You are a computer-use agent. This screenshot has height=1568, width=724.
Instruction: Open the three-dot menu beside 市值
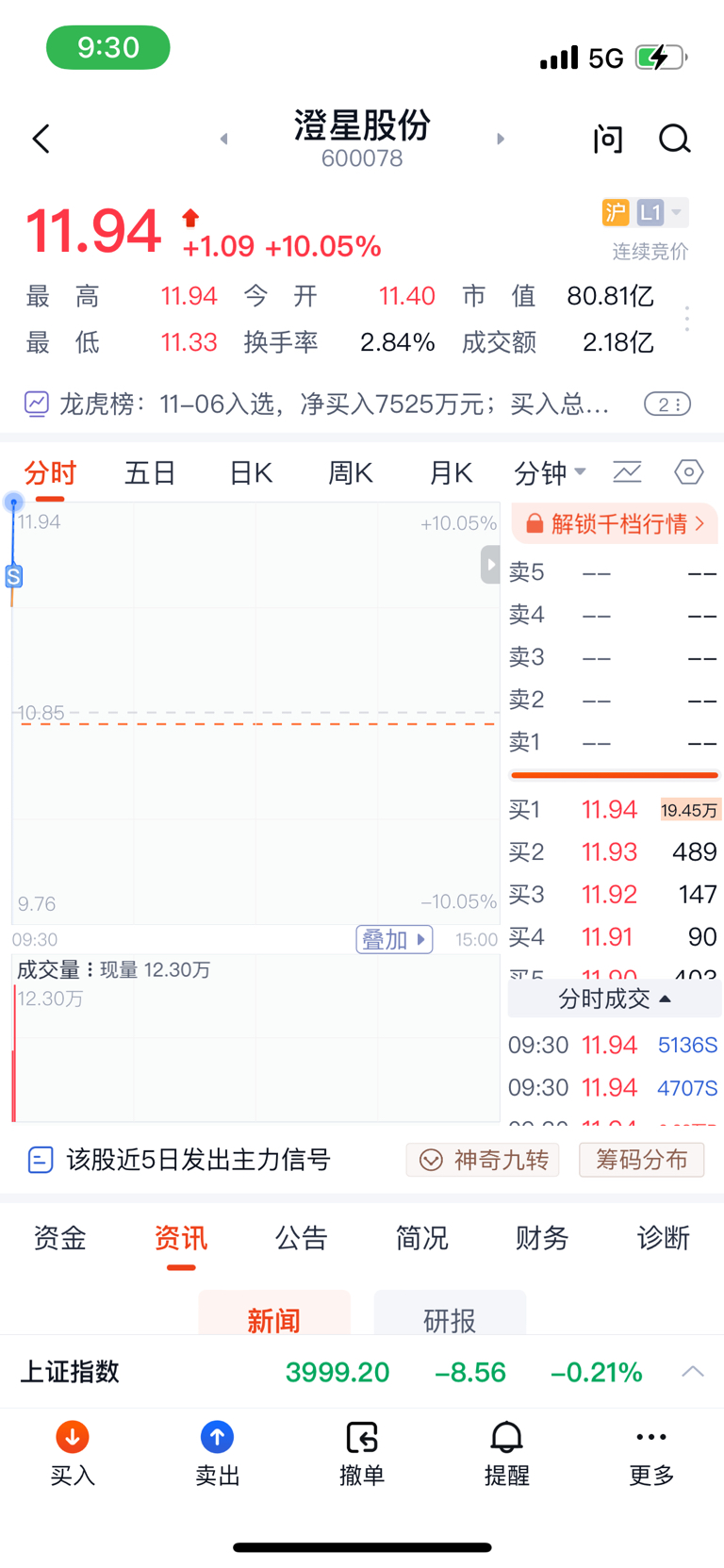click(x=687, y=319)
